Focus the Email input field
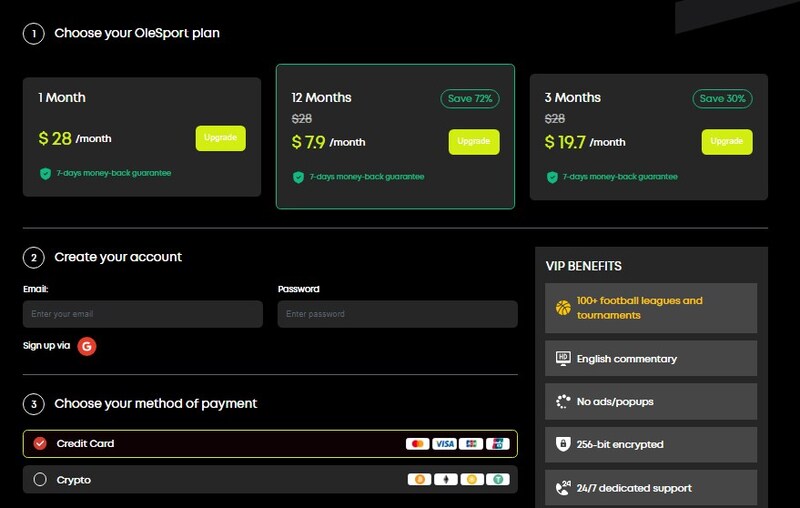800x508 pixels. click(144, 314)
